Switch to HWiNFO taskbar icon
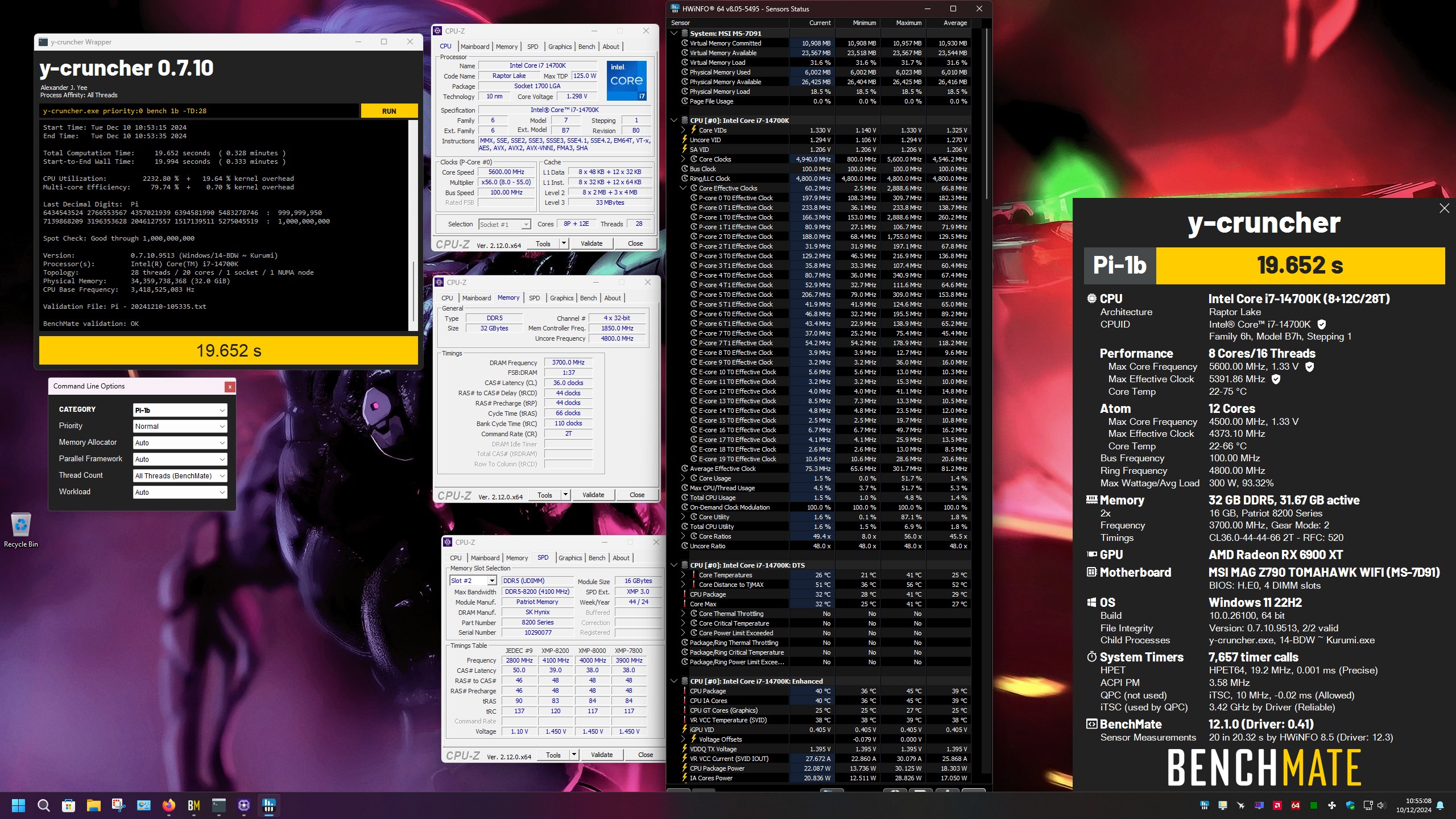This screenshot has height=819, width=1456. 268,805
